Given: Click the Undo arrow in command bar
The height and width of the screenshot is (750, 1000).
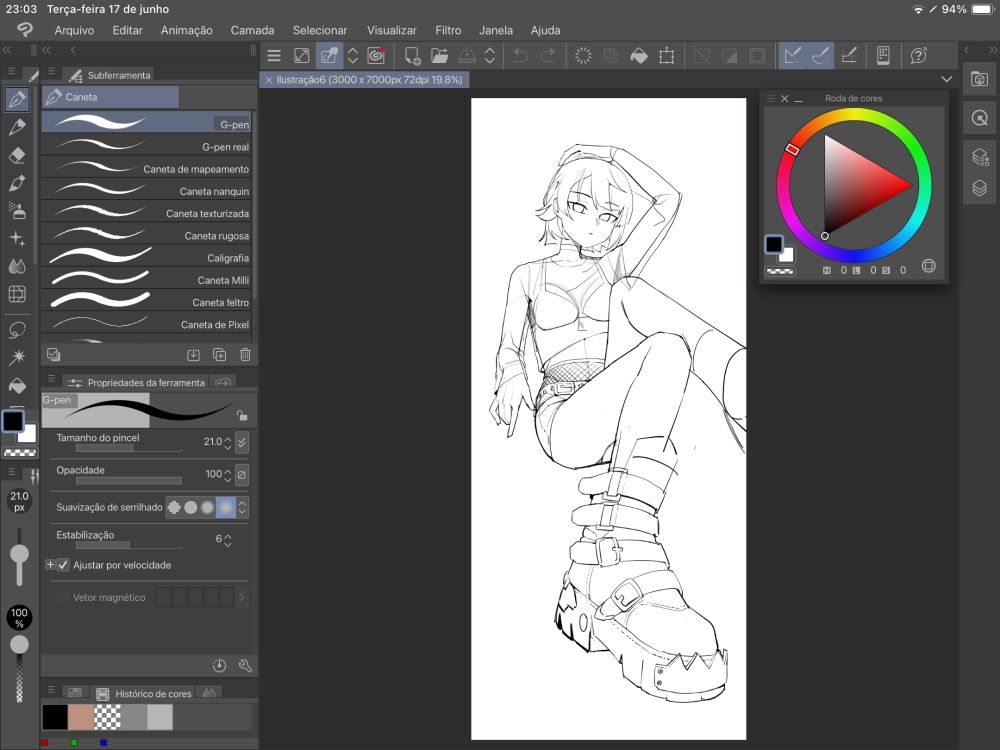Looking at the screenshot, I should tap(520, 56).
